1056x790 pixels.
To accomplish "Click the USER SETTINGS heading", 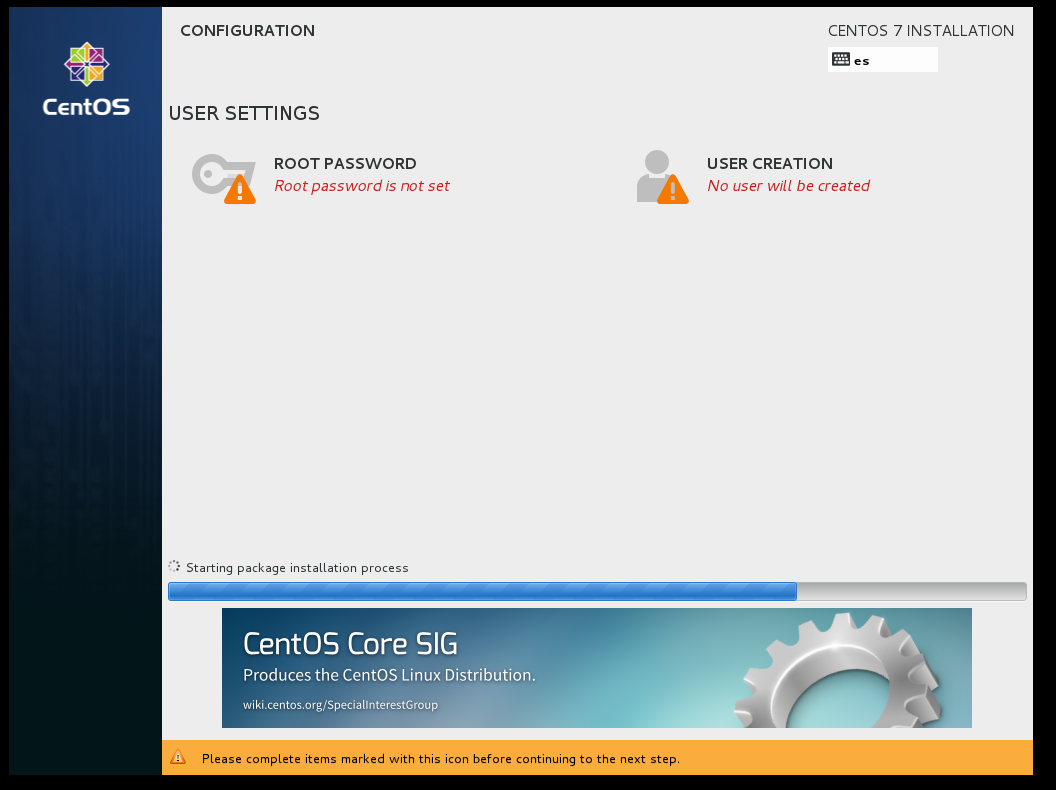I will (244, 113).
